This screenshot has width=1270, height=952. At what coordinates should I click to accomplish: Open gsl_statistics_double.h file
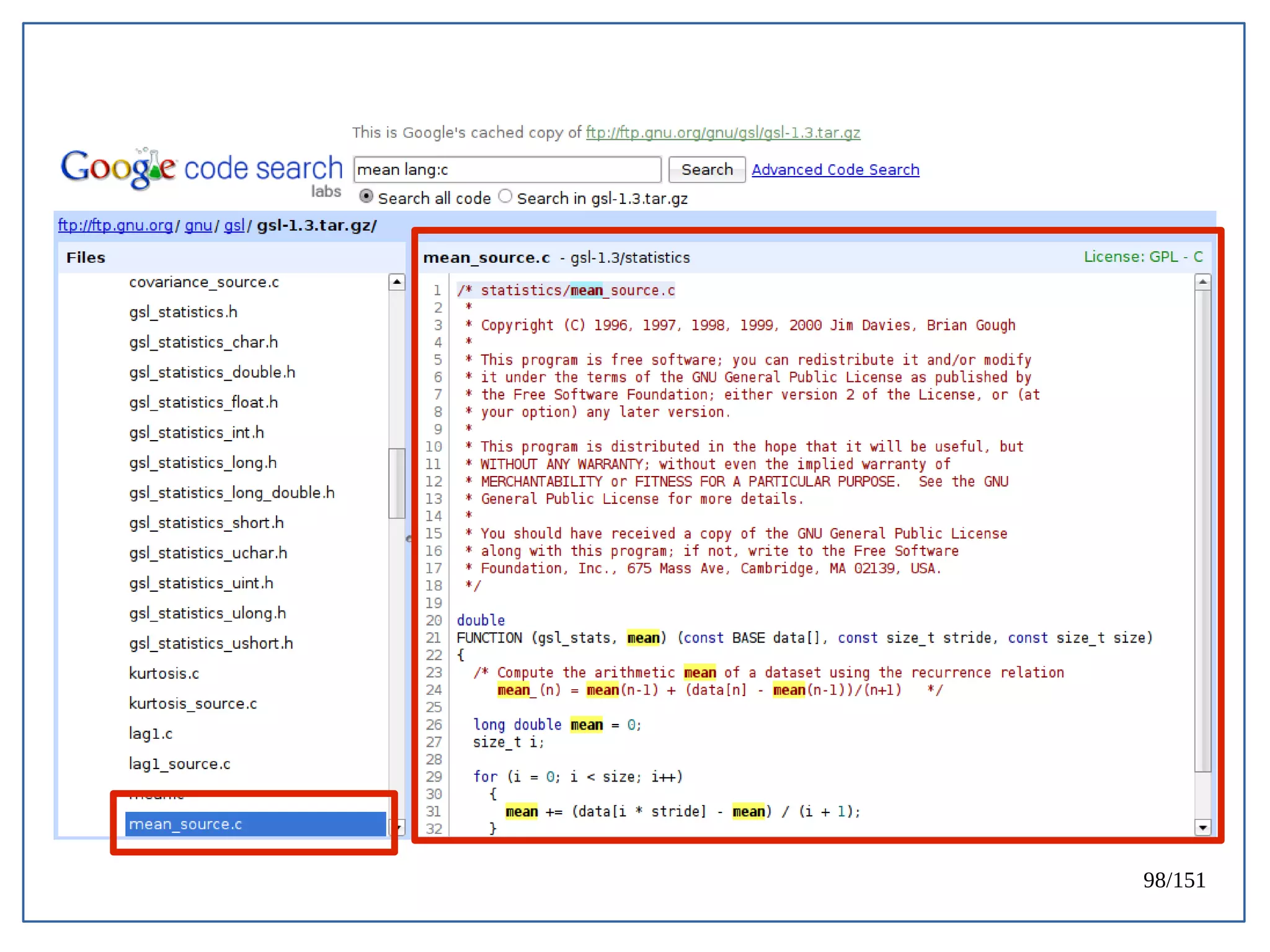click(x=212, y=372)
